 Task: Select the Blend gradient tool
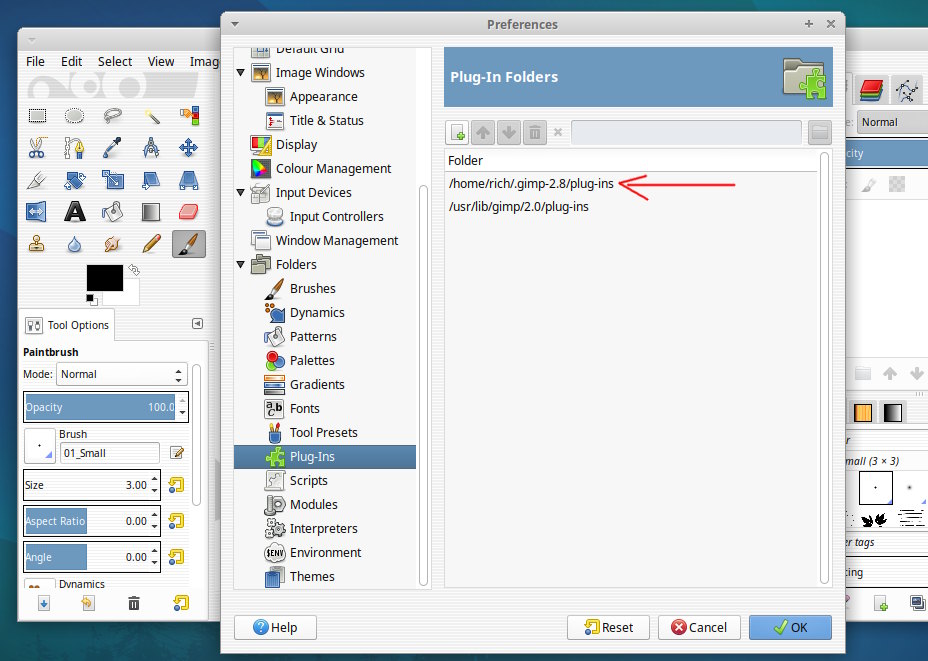[x=151, y=211]
